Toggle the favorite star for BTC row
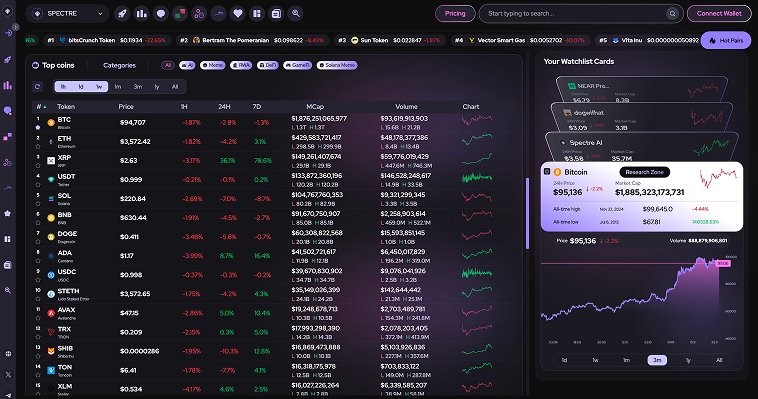This screenshot has height=399, width=758. click(x=38, y=127)
